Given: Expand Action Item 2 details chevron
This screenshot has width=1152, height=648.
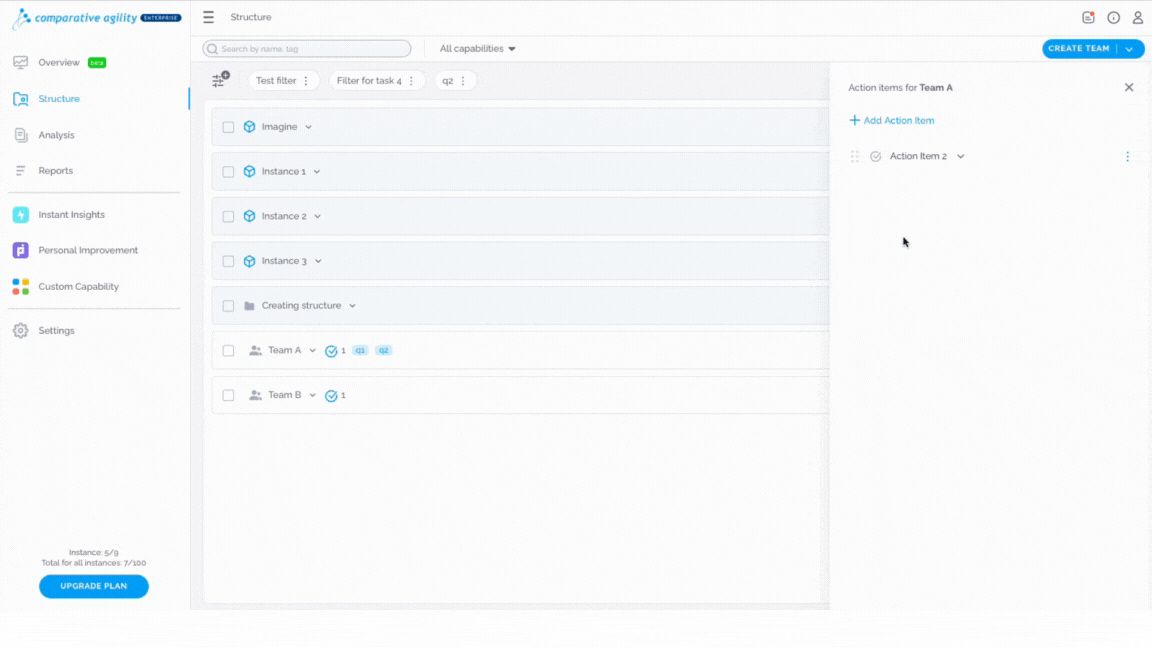Looking at the screenshot, I should coord(960,156).
